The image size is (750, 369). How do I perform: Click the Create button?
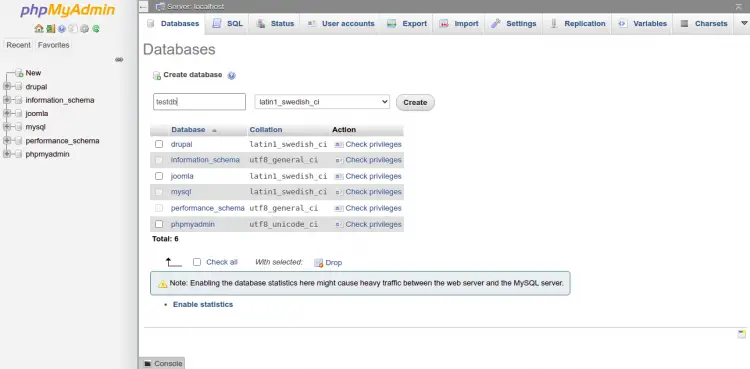[415, 102]
